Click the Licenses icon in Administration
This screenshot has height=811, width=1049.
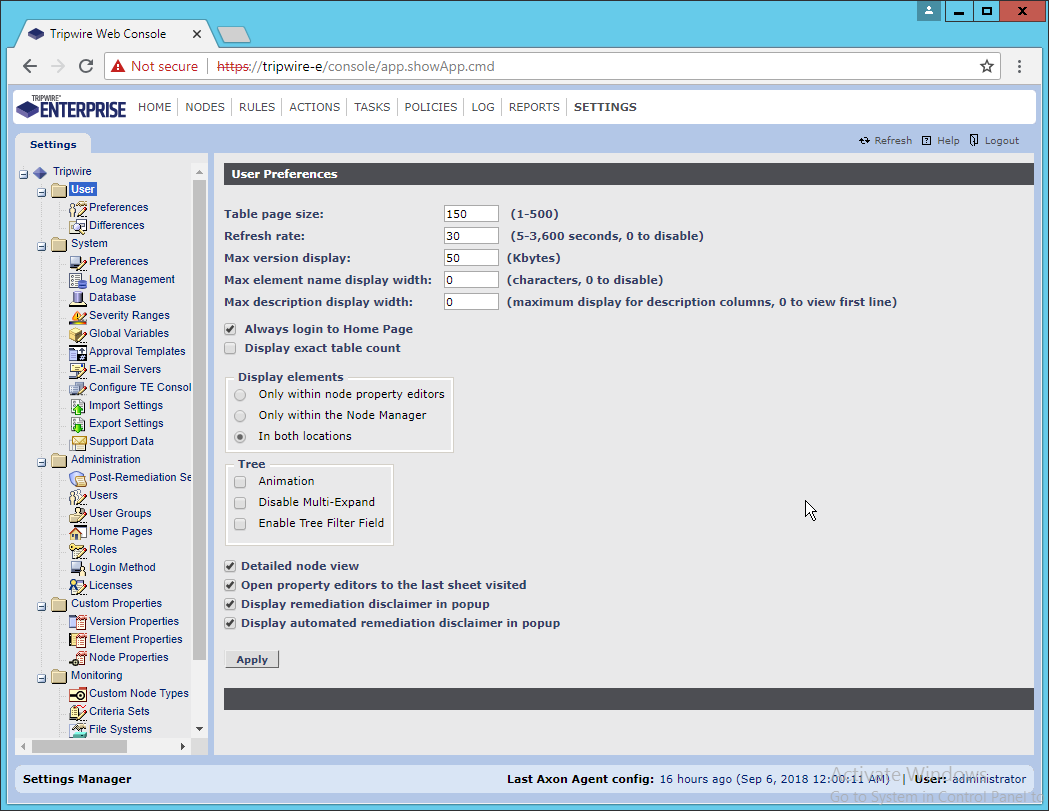78,586
